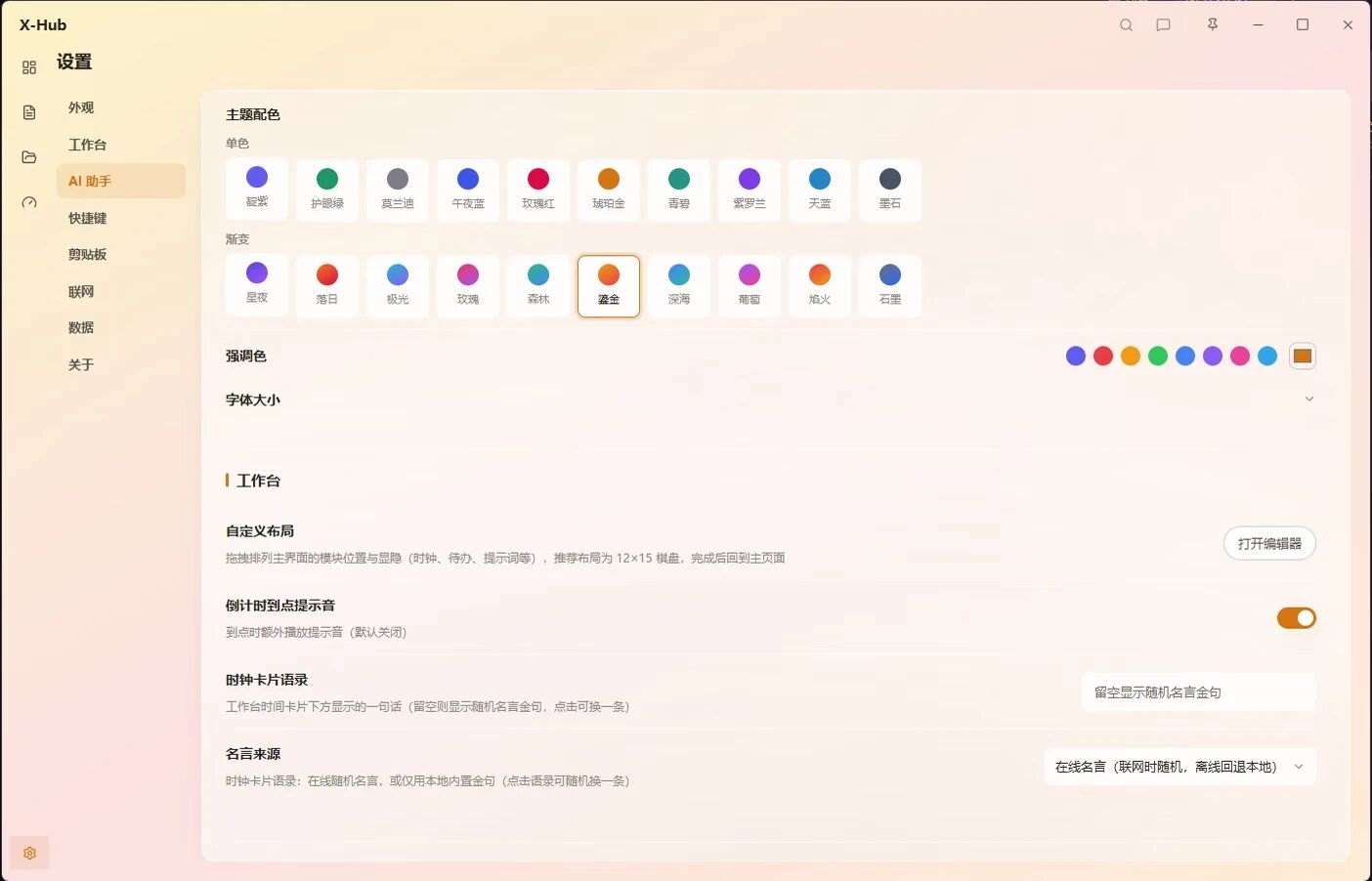Screen dimensions: 1372x881
Task: Select the 墨石 solid theme
Action: click(890, 189)
